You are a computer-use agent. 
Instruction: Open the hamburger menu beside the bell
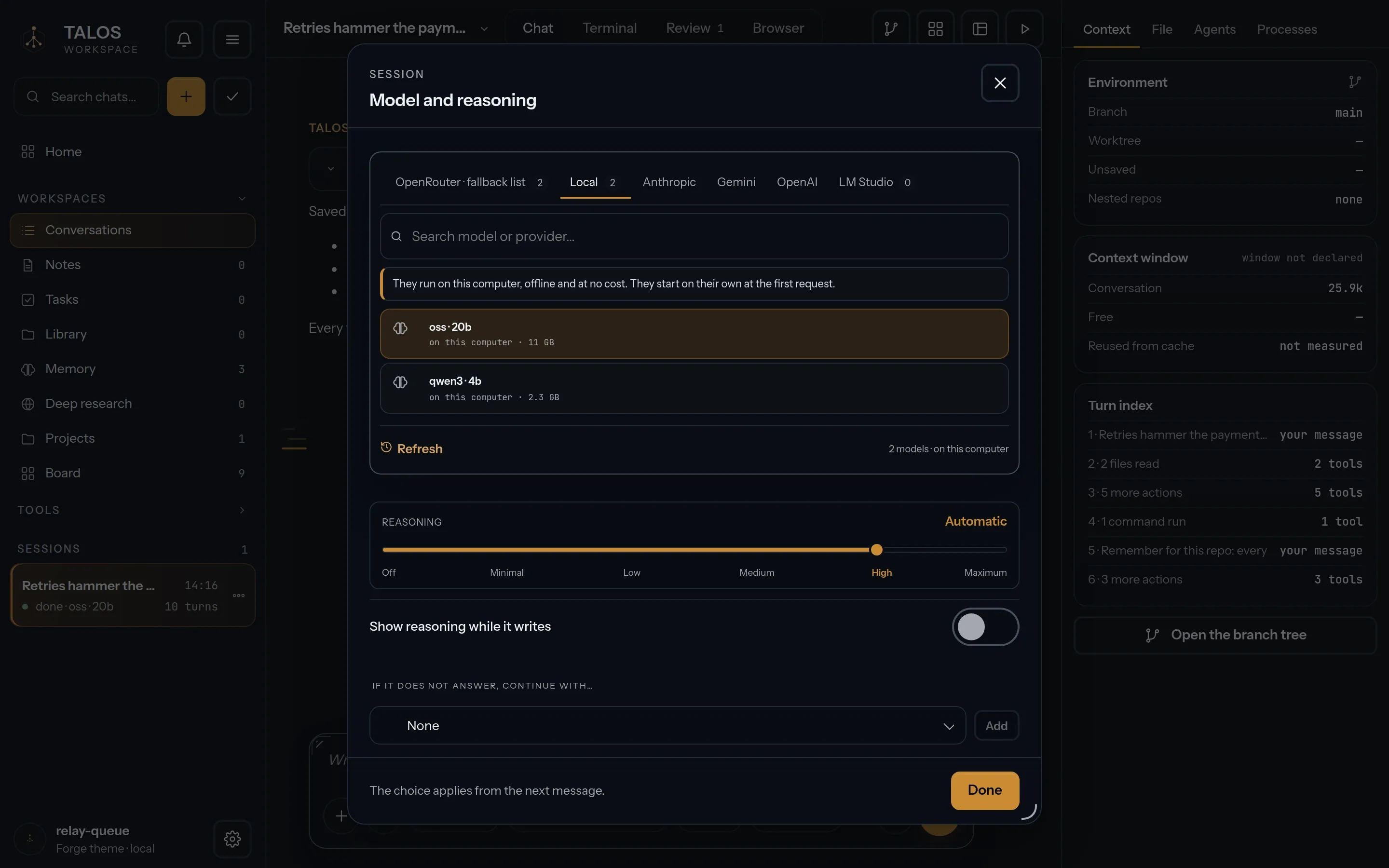point(232,39)
